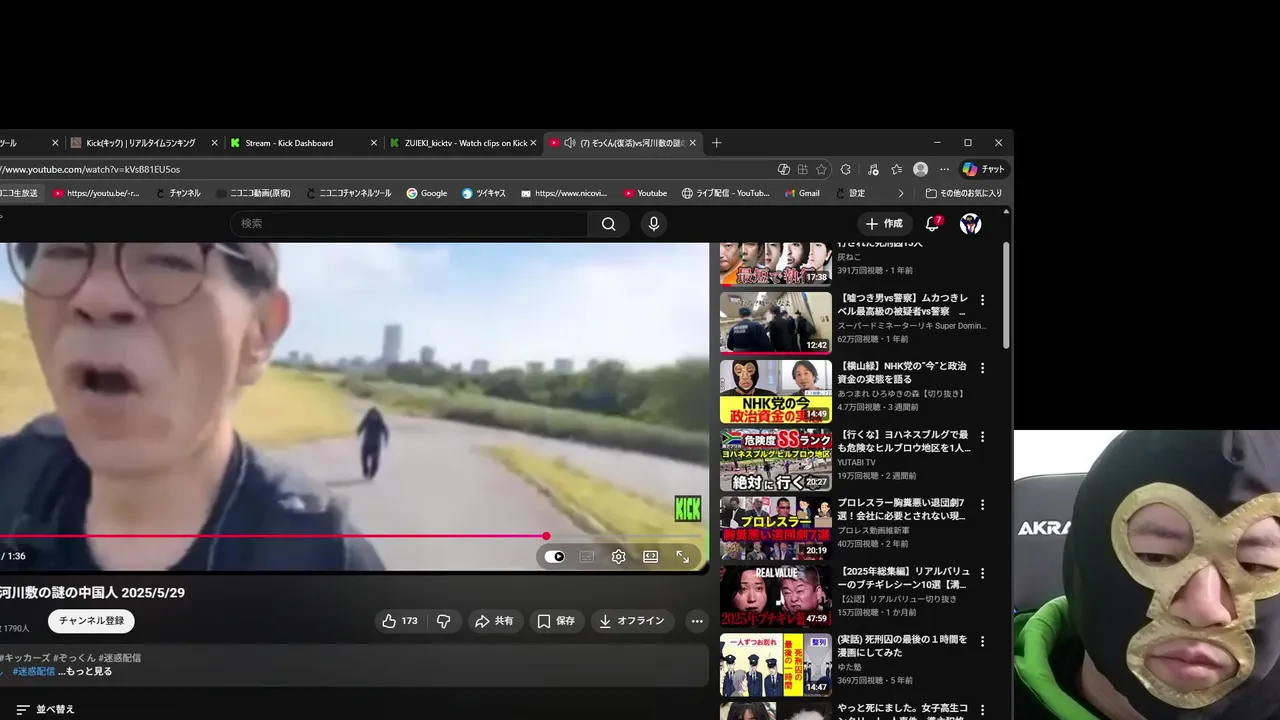This screenshot has width=1280, height=720.
Task: Close the ZUIEKI_kicktv tab
Action: (x=533, y=143)
